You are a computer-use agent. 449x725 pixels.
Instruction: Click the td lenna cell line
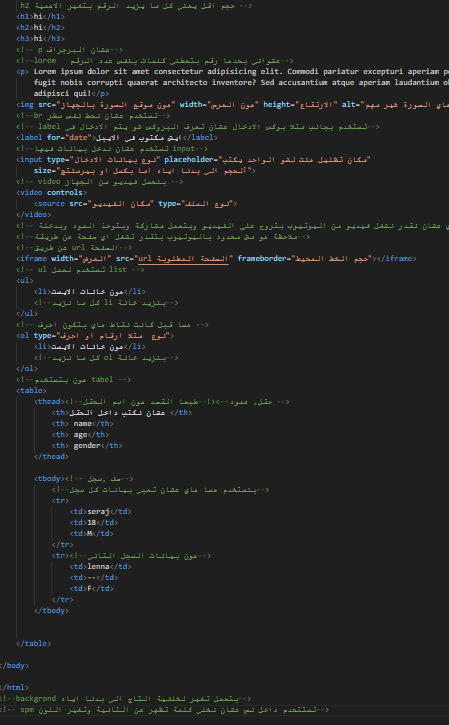[100, 566]
